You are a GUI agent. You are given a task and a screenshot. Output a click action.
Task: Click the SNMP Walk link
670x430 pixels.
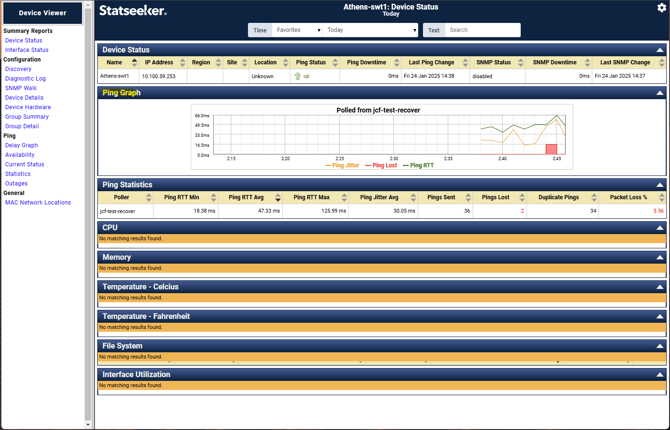coord(21,88)
